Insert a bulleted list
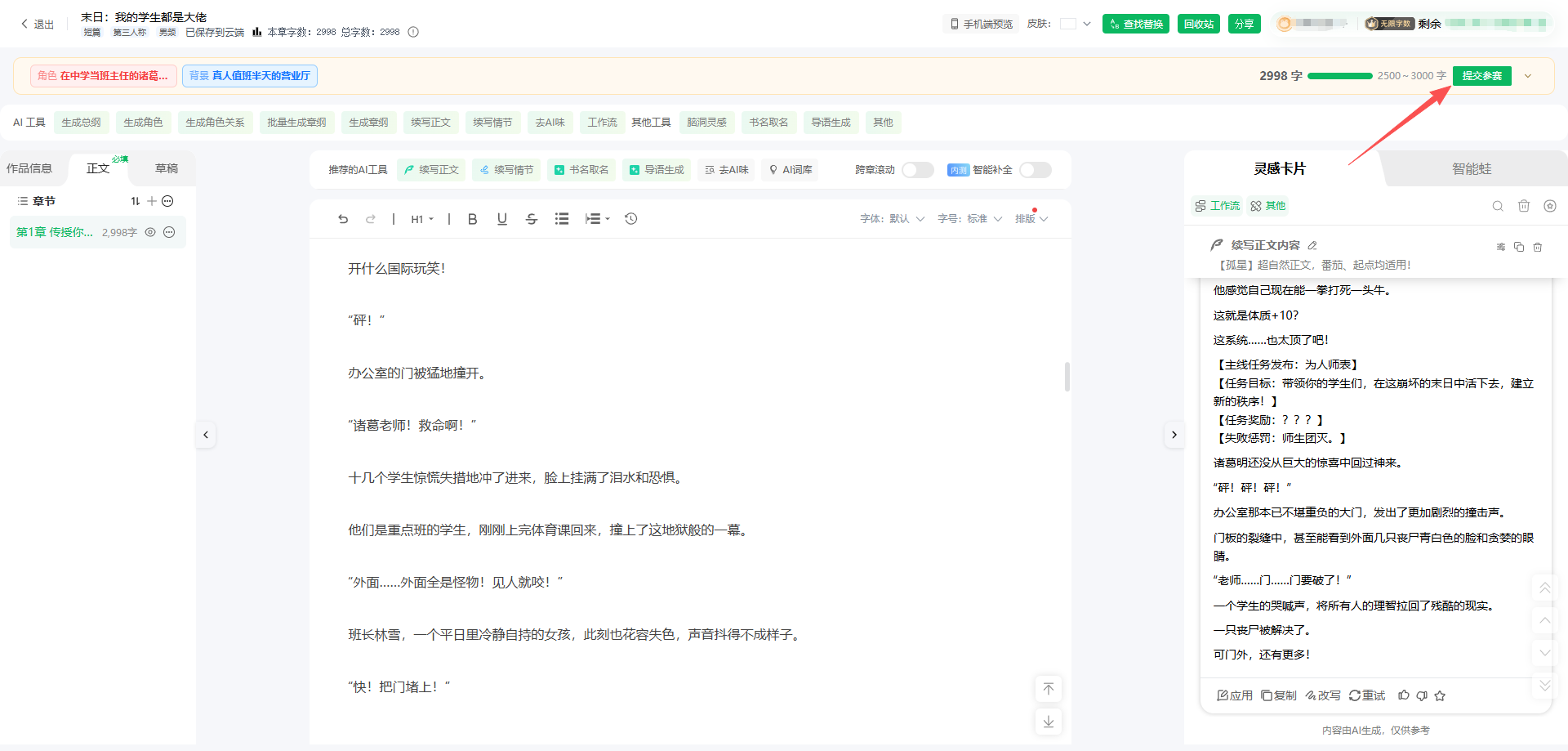This screenshot has width=1568, height=751. point(562,219)
